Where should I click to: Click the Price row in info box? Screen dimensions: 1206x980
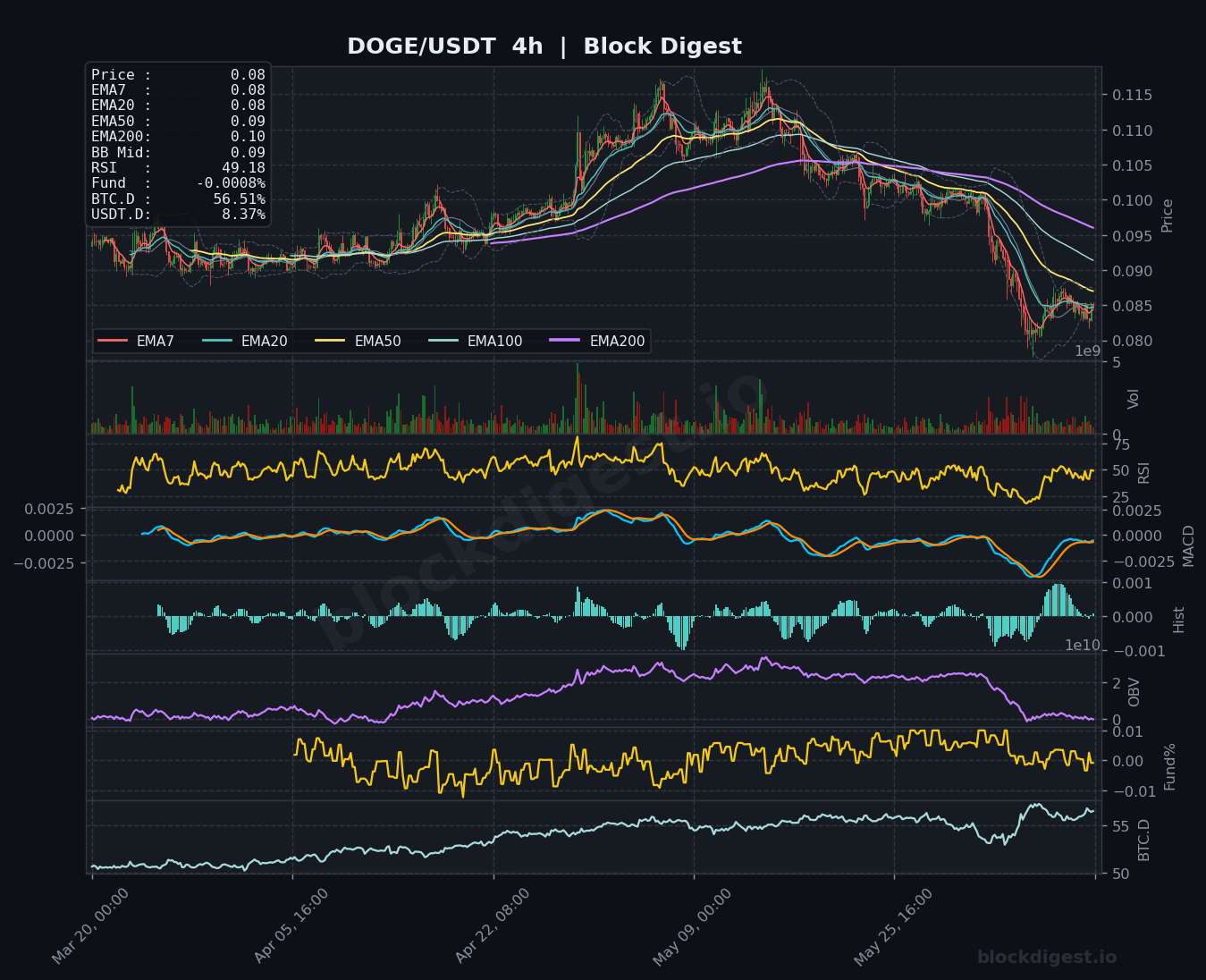coord(178,75)
